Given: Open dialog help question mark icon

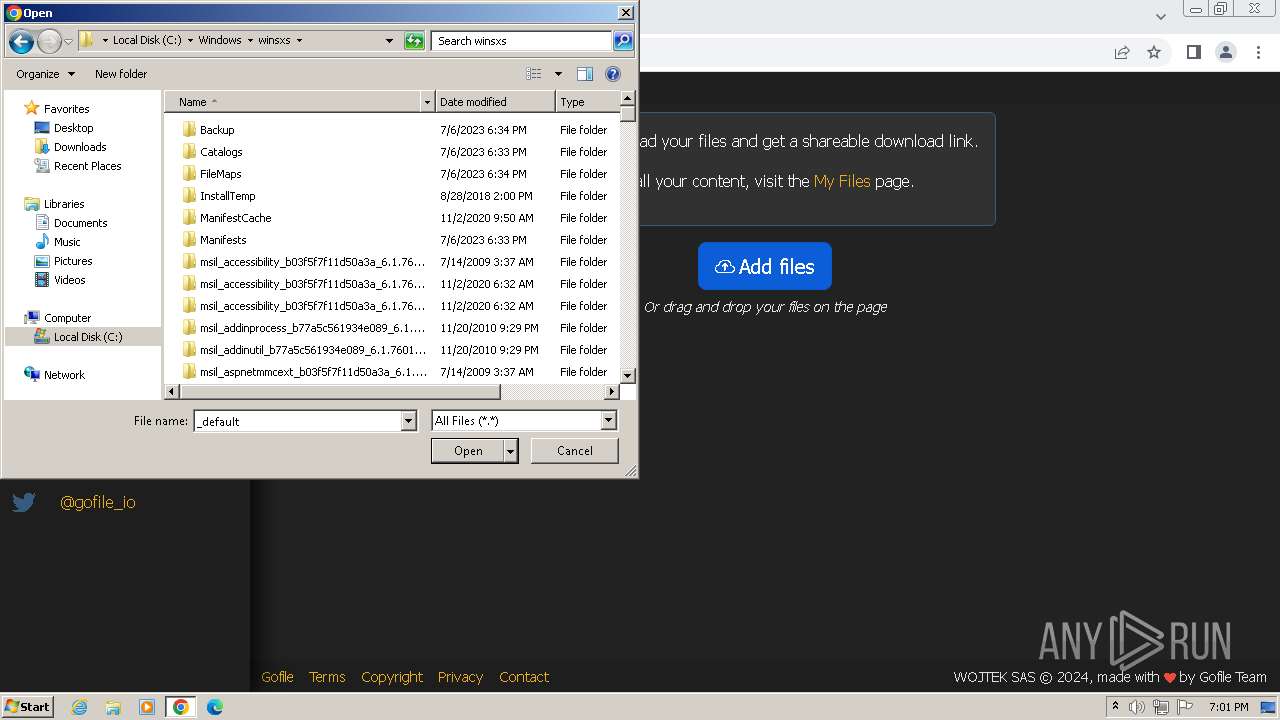Looking at the screenshot, I should click(x=613, y=74).
